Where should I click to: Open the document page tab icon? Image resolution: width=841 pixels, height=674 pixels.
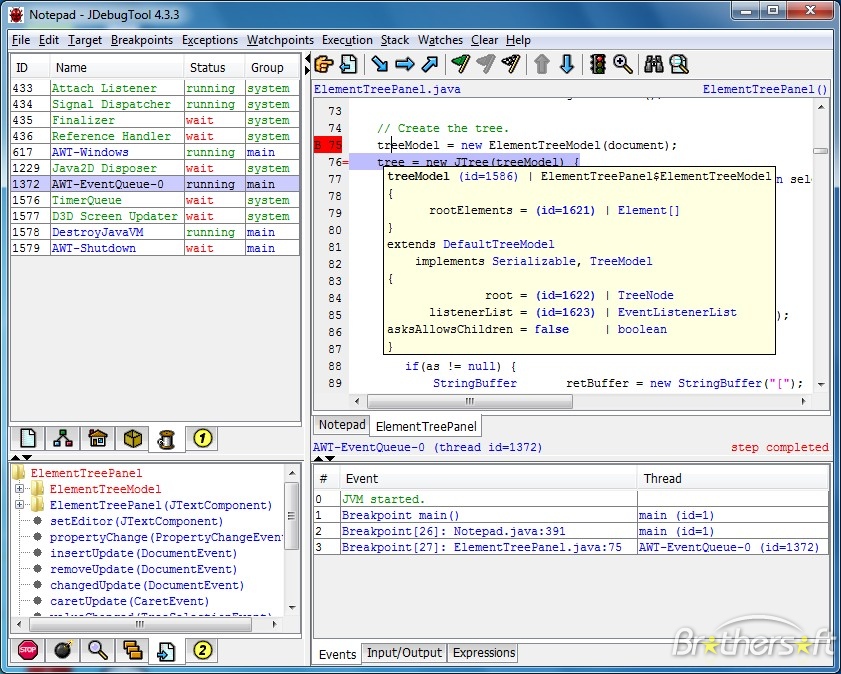pos(28,439)
